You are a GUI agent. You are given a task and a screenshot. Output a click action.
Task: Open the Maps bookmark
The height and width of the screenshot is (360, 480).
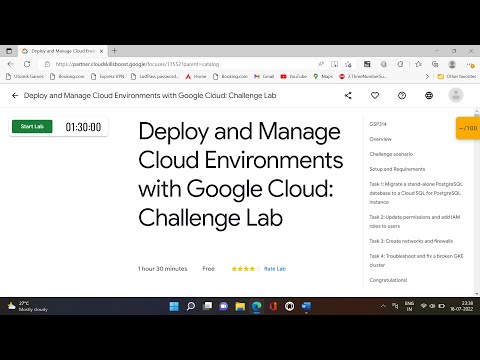click(323, 76)
